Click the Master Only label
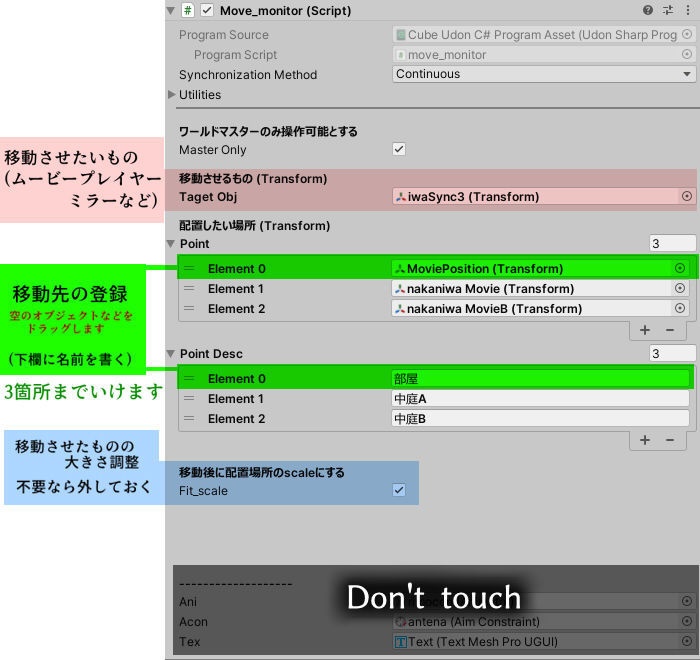Image resolution: width=700 pixels, height=660 pixels. click(x=212, y=150)
